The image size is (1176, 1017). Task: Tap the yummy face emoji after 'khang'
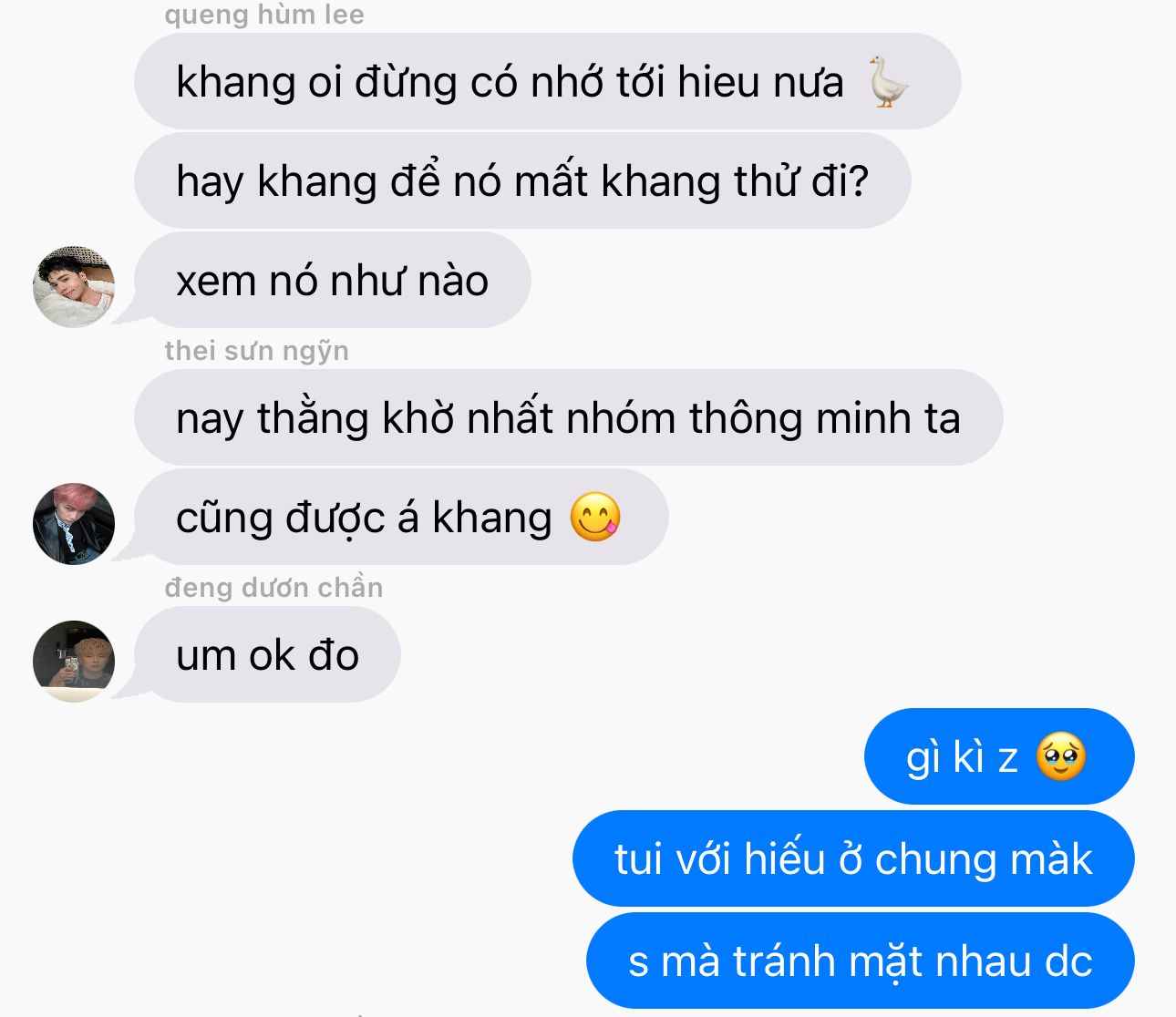tap(595, 518)
